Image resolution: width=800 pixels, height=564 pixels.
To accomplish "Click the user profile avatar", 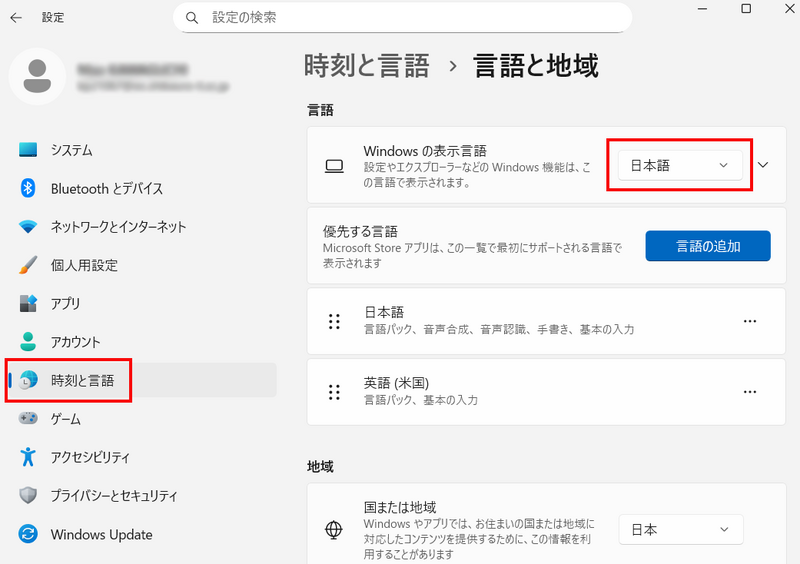I will point(38,78).
